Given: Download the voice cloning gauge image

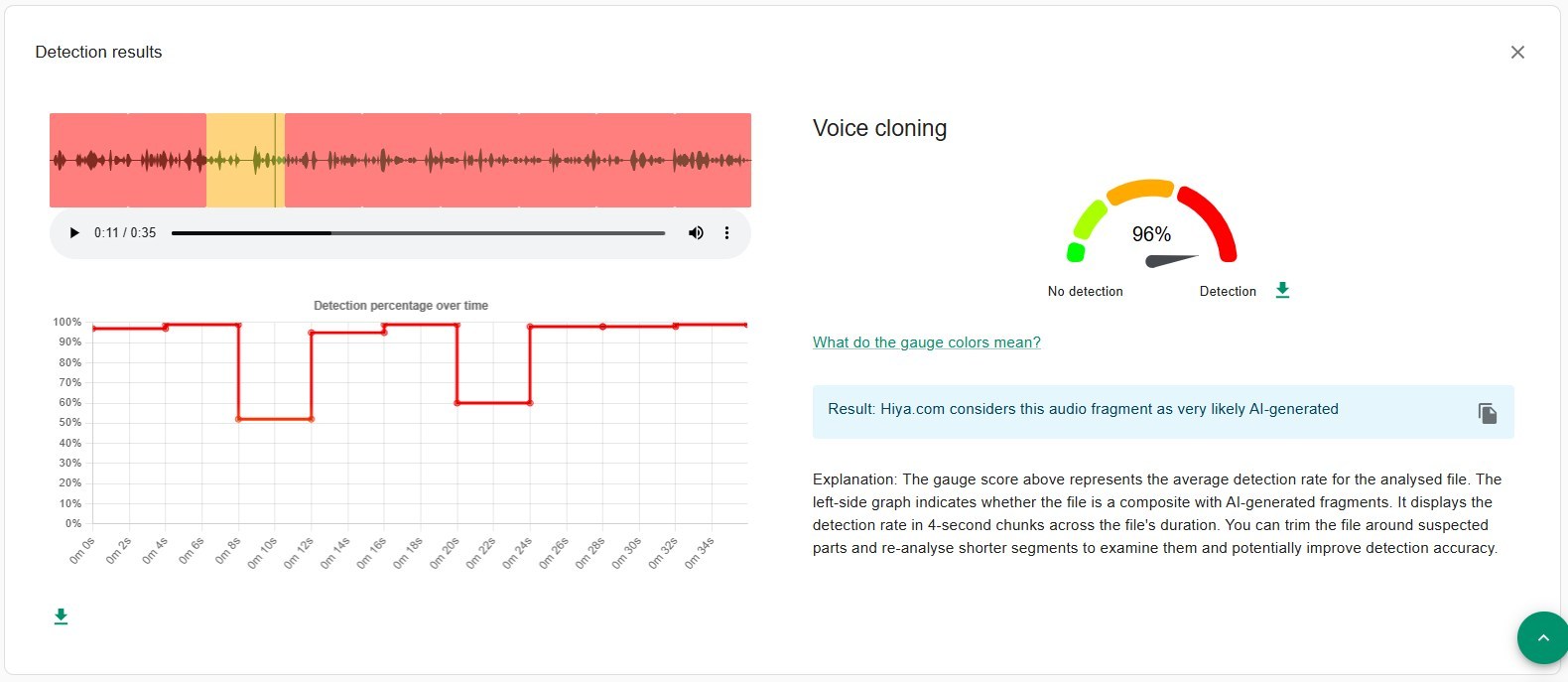Looking at the screenshot, I should tap(1282, 290).
